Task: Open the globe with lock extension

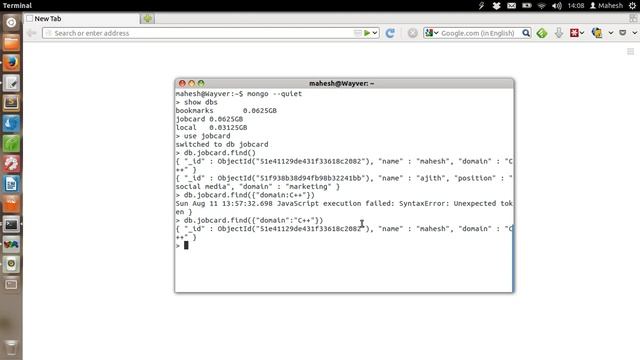Action: 597,33
